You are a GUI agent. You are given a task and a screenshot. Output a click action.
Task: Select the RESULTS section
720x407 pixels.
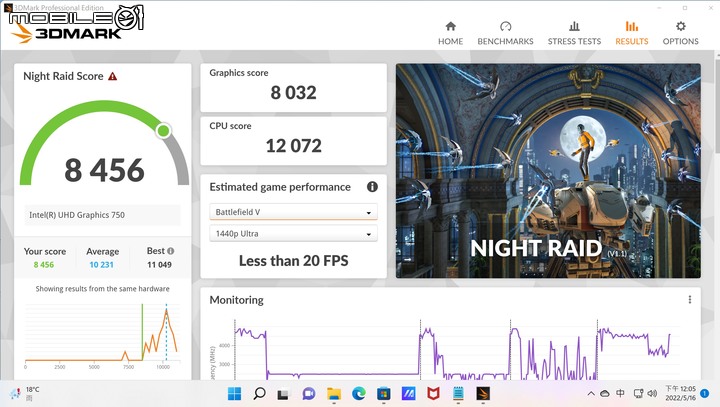632,33
